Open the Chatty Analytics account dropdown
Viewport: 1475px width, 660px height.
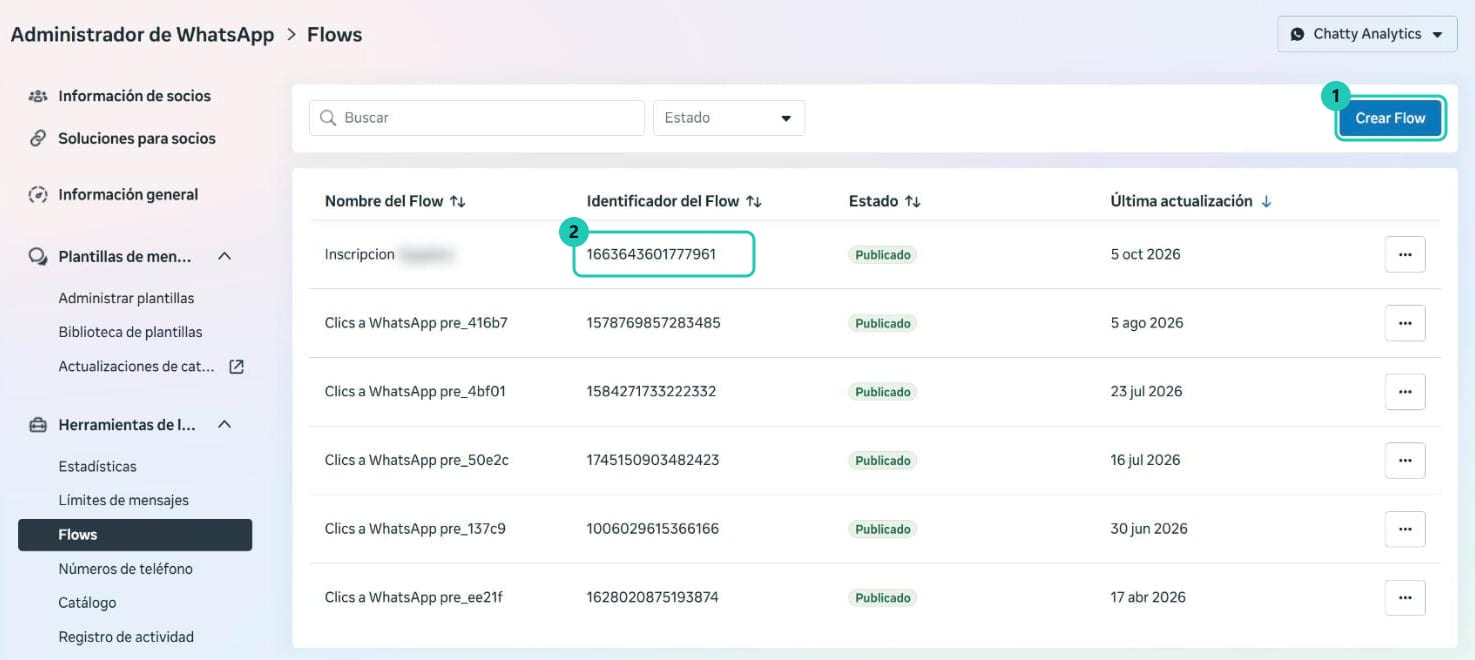click(1367, 34)
